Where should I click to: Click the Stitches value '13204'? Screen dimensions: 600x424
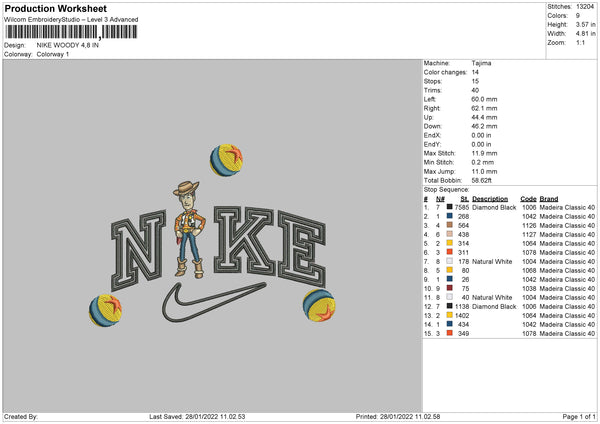coord(585,7)
